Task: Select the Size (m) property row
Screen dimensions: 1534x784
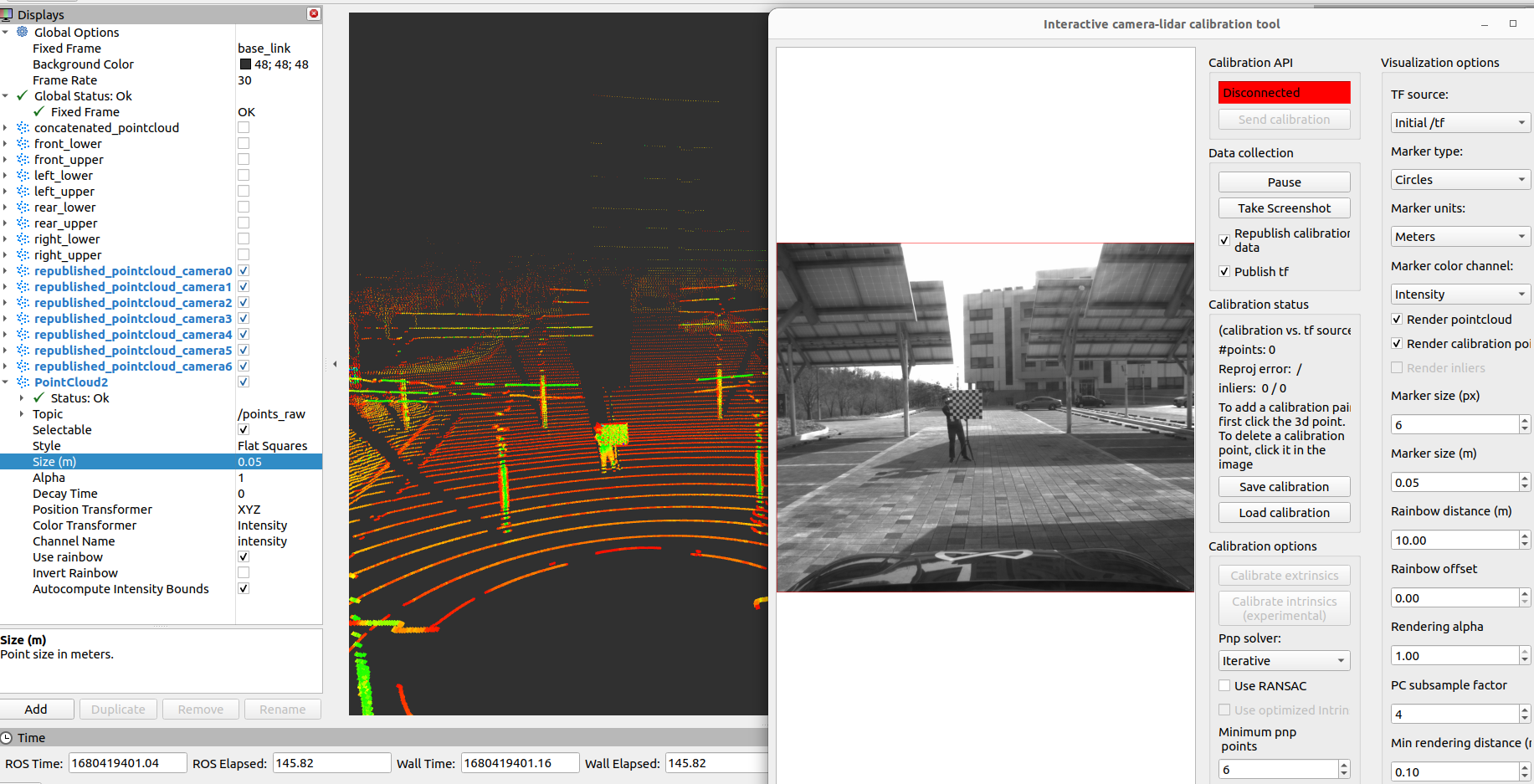Action: [161, 461]
